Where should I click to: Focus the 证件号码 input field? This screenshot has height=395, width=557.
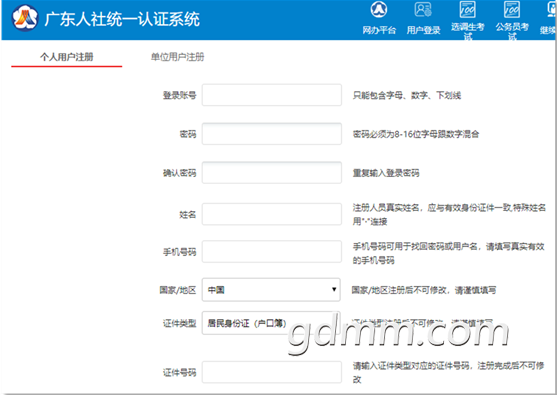coord(272,372)
